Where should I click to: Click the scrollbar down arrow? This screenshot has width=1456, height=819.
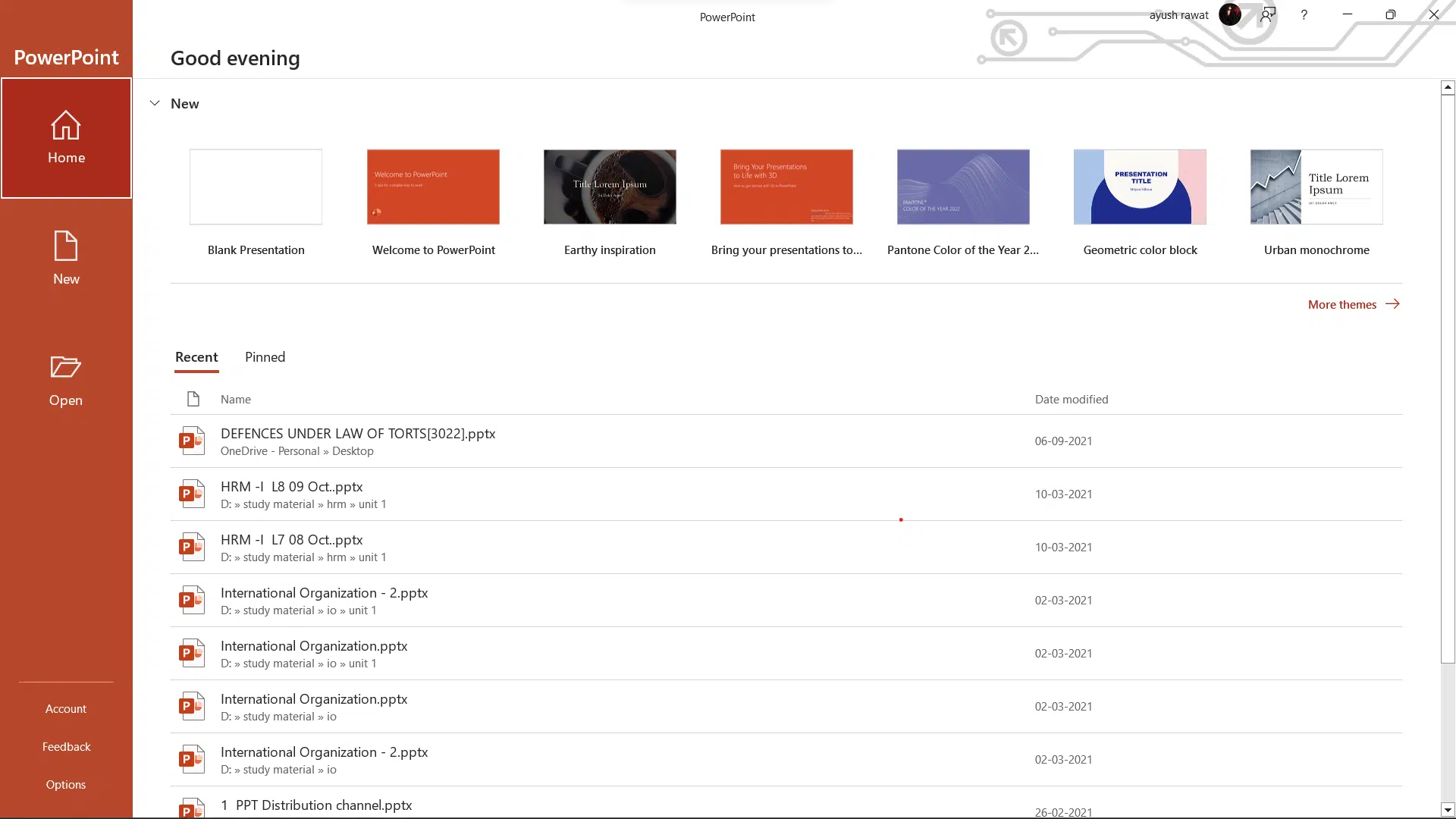click(x=1448, y=810)
